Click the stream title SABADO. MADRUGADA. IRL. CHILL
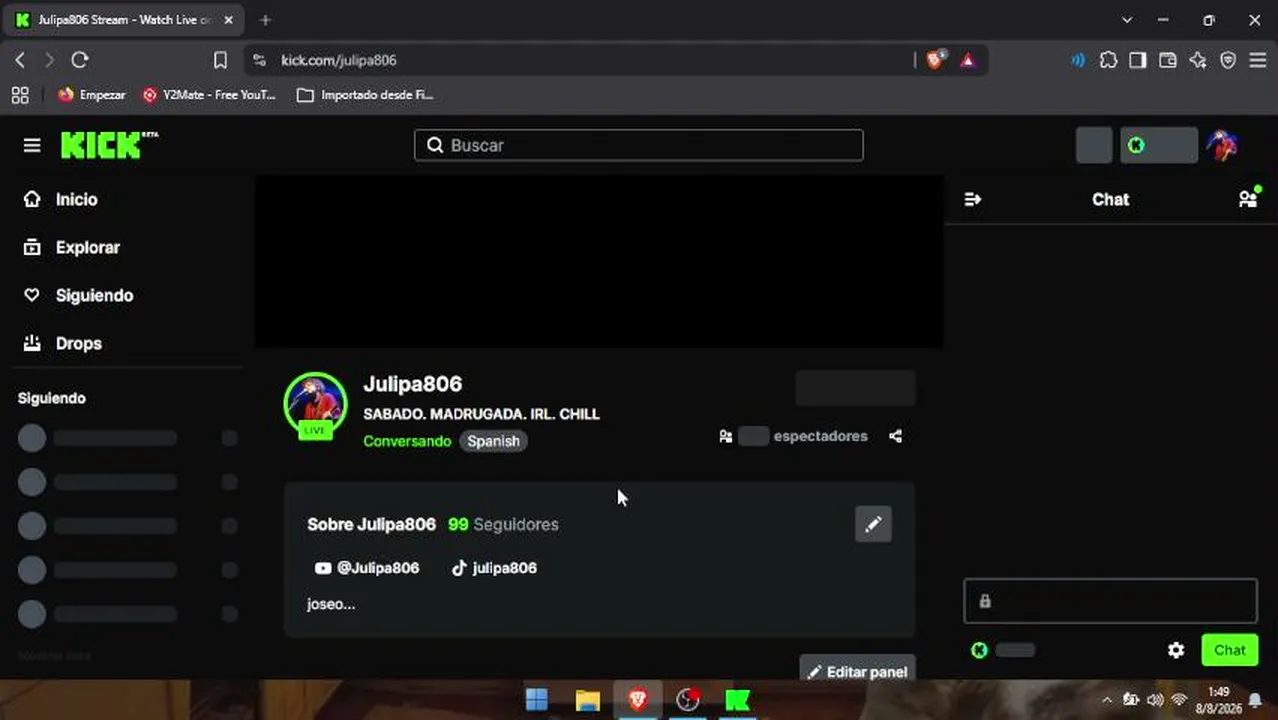This screenshot has width=1278, height=720. 481,414
